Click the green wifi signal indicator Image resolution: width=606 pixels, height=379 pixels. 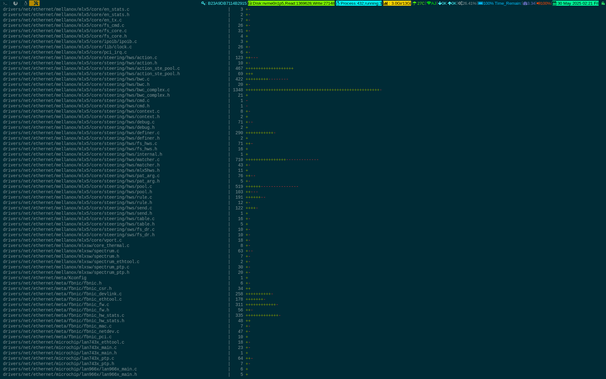click(x=431, y=3)
